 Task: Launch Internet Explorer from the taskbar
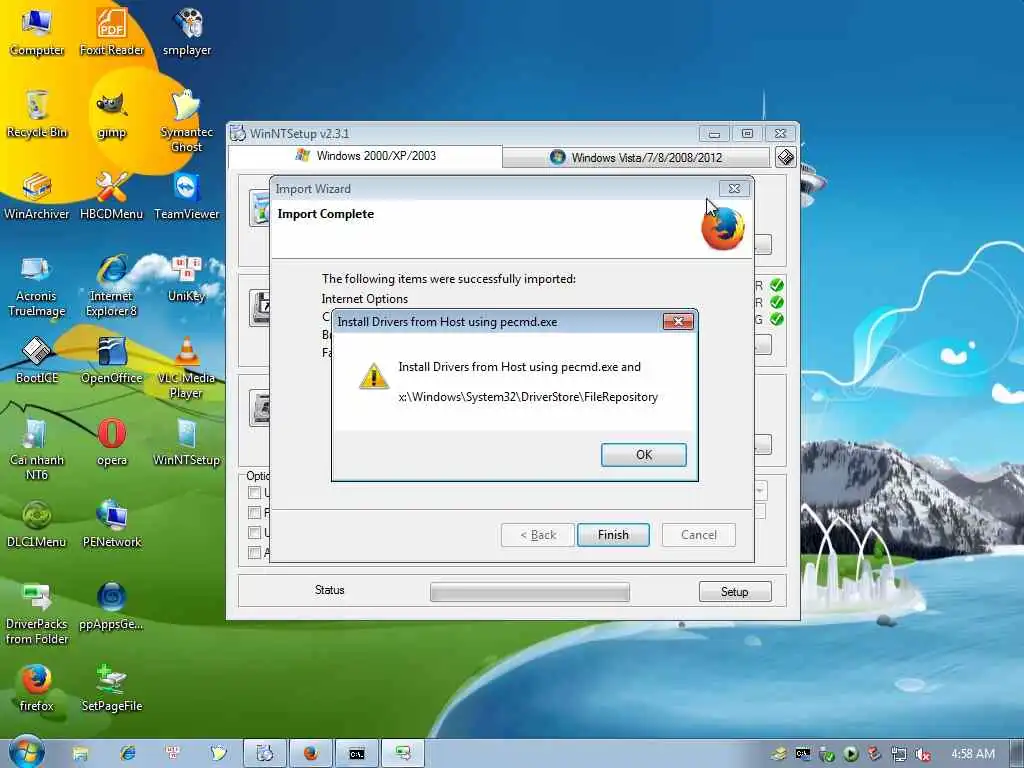127,754
